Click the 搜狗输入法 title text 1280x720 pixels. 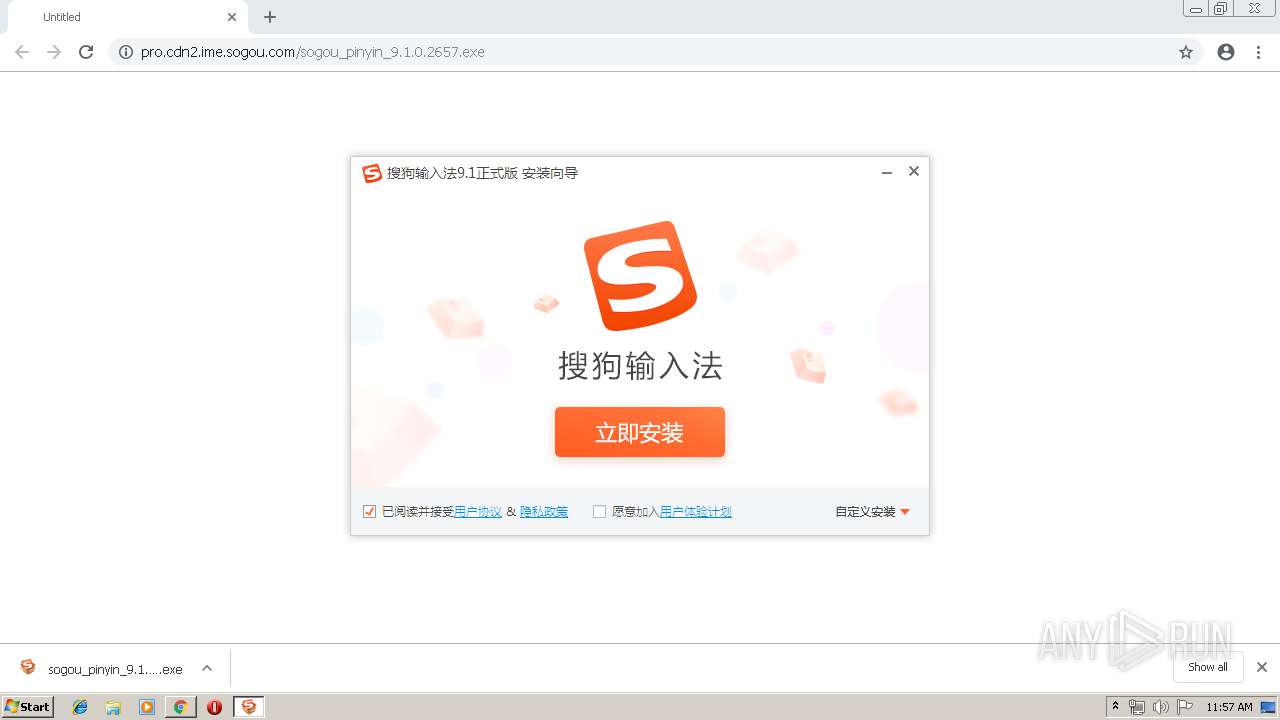(640, 366)
